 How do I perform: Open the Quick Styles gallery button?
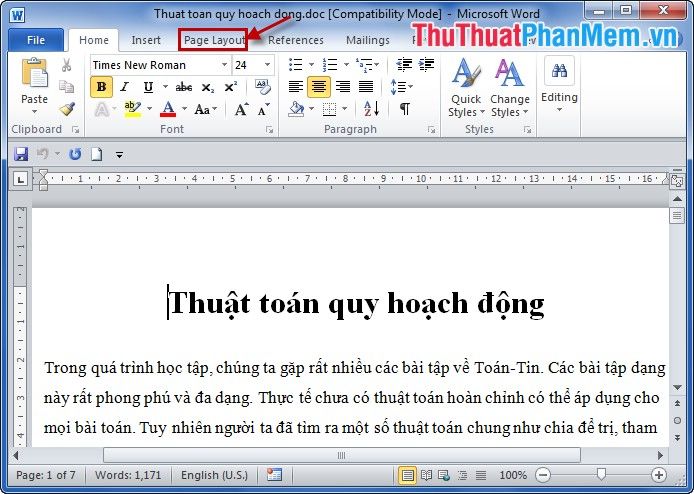click(x=463, y=90)
